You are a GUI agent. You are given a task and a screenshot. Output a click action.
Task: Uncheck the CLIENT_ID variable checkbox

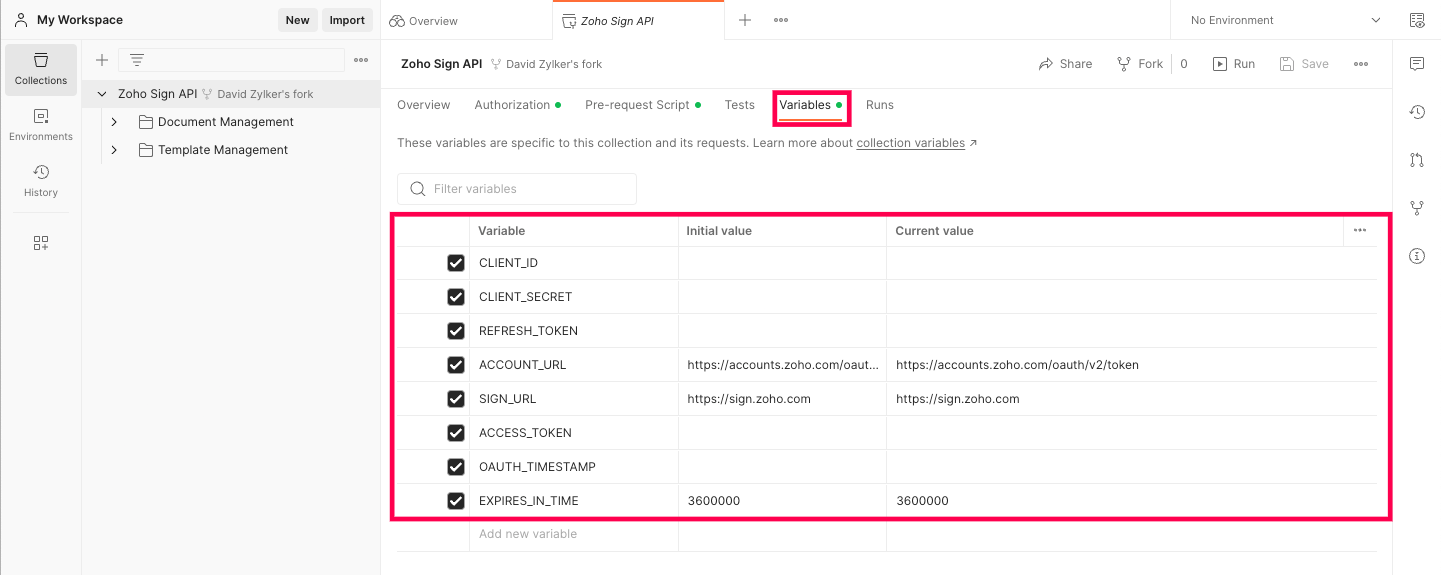tap(456, 263)
